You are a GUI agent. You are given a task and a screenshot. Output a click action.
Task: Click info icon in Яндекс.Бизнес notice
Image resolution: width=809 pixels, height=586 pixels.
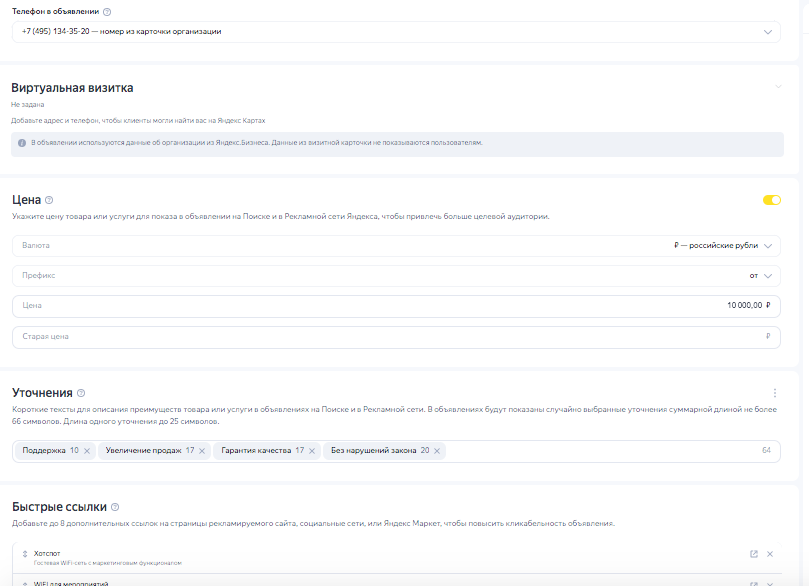[22, 143]
